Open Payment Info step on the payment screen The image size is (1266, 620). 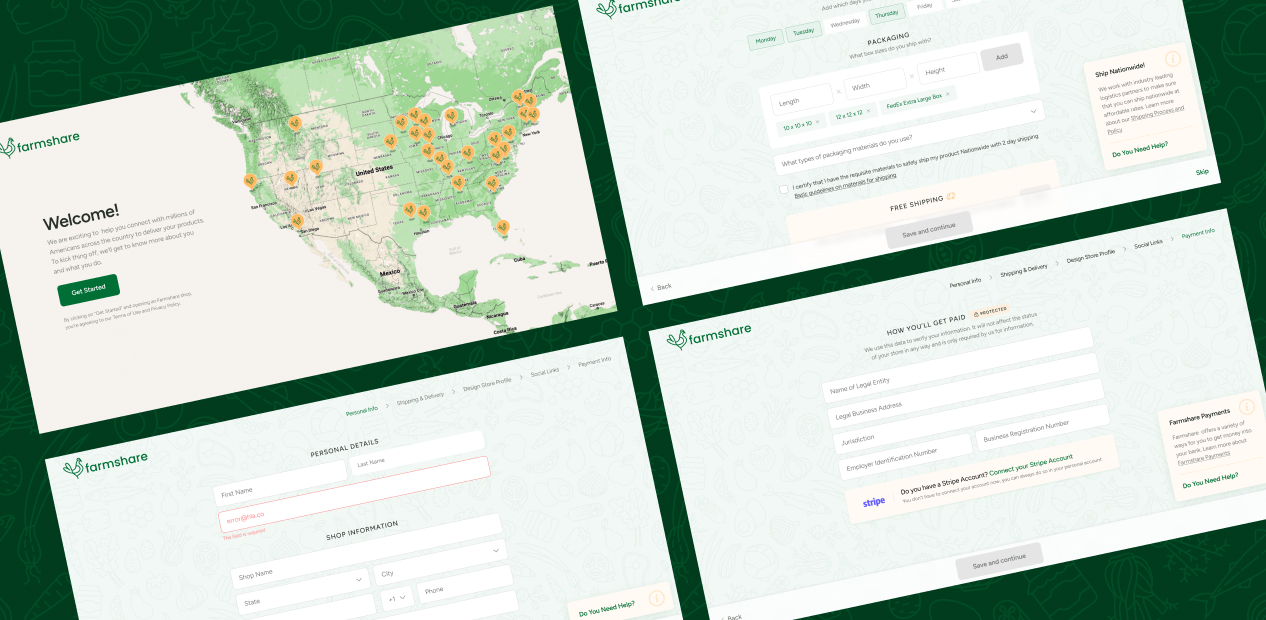[x=1198, y=233]
